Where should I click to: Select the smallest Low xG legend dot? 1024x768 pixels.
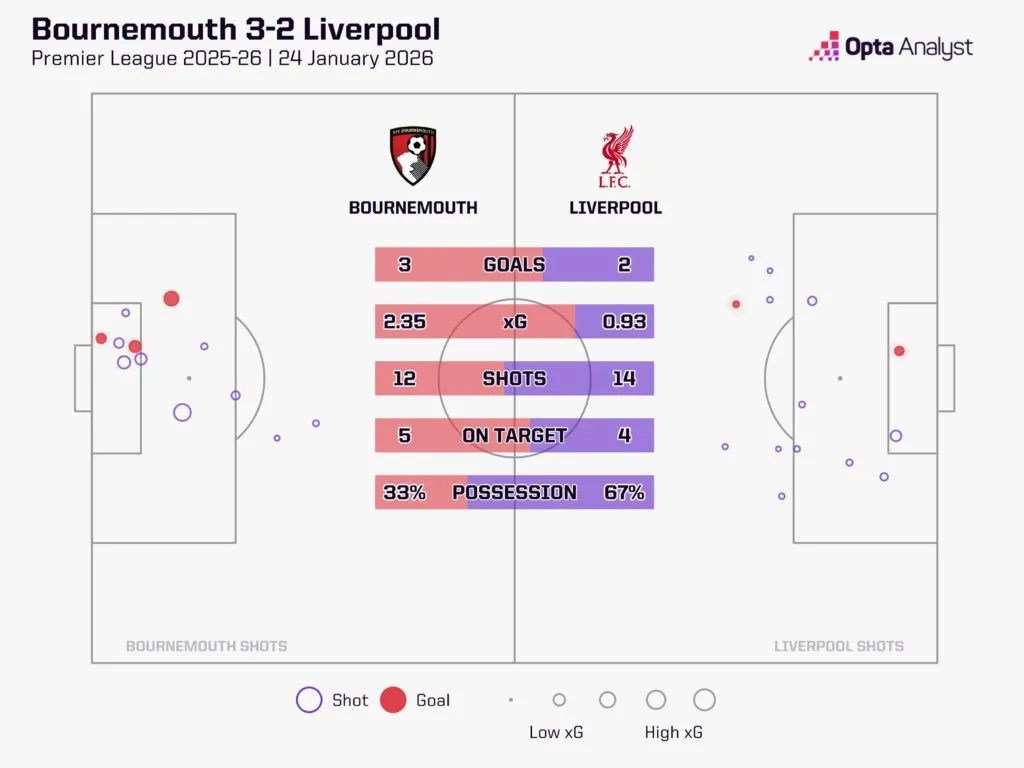point(511,700)
